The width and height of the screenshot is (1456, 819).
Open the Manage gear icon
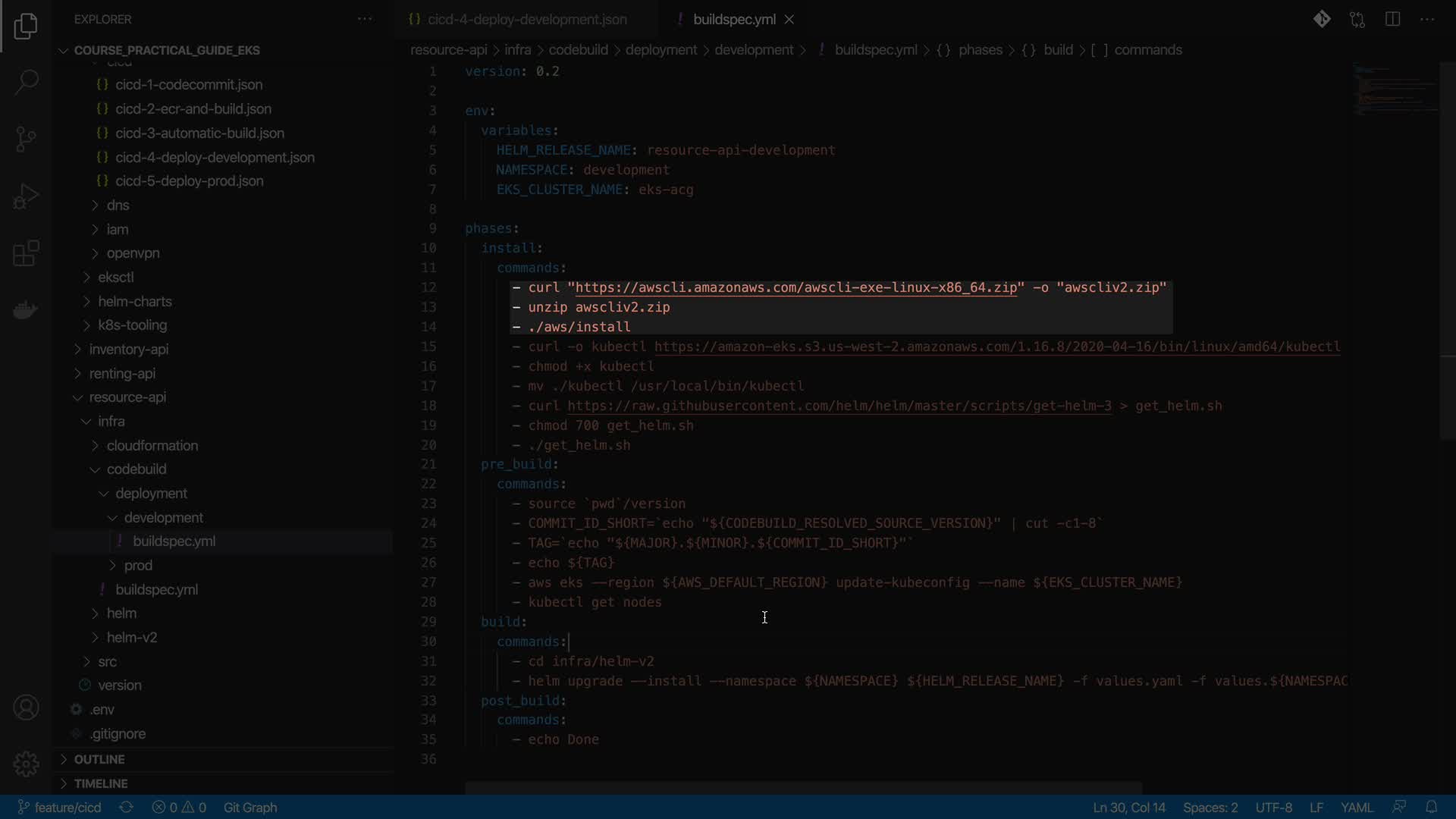[x=26, y=764]
